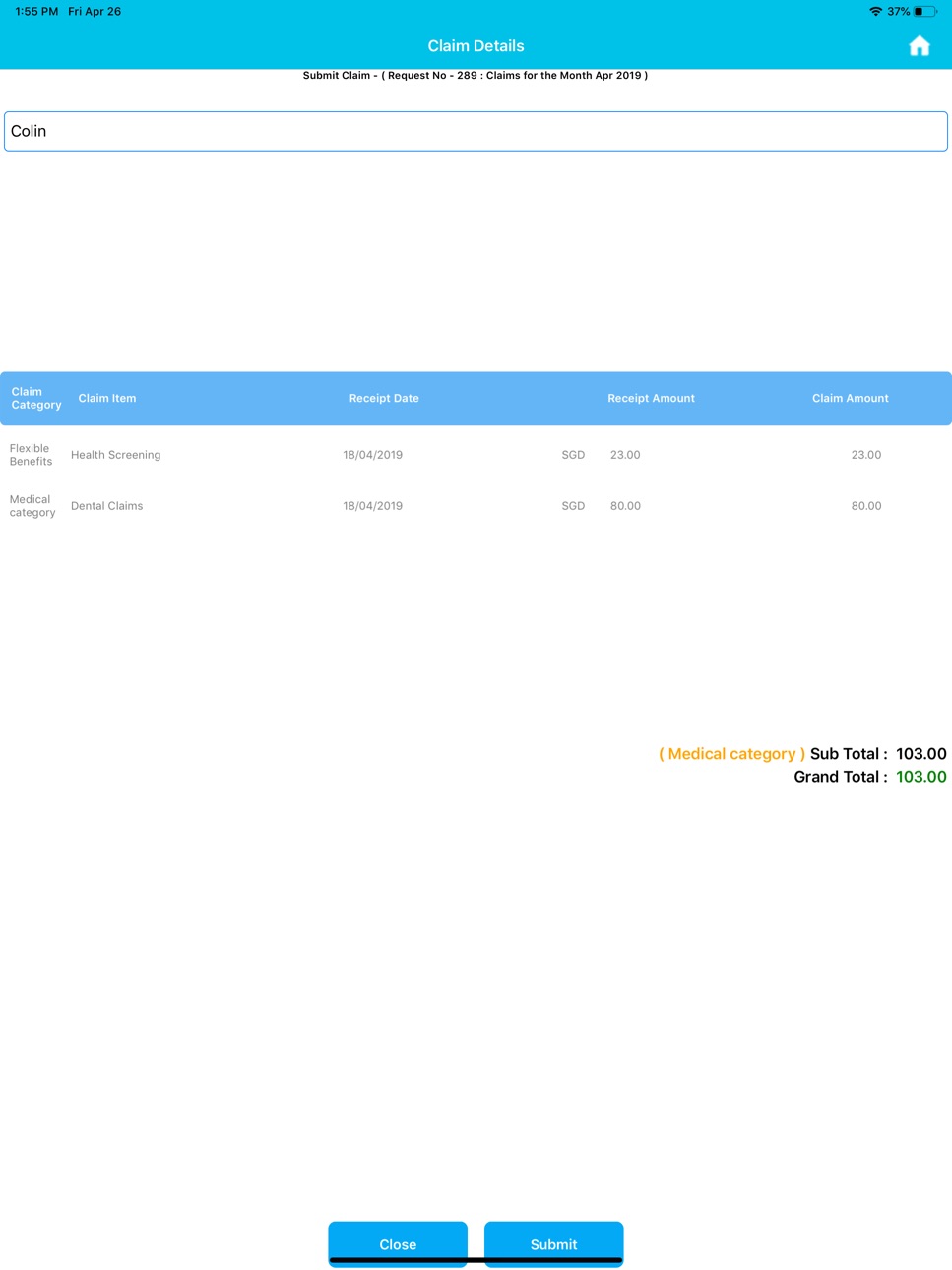Click the Close button

[398, 1244]
